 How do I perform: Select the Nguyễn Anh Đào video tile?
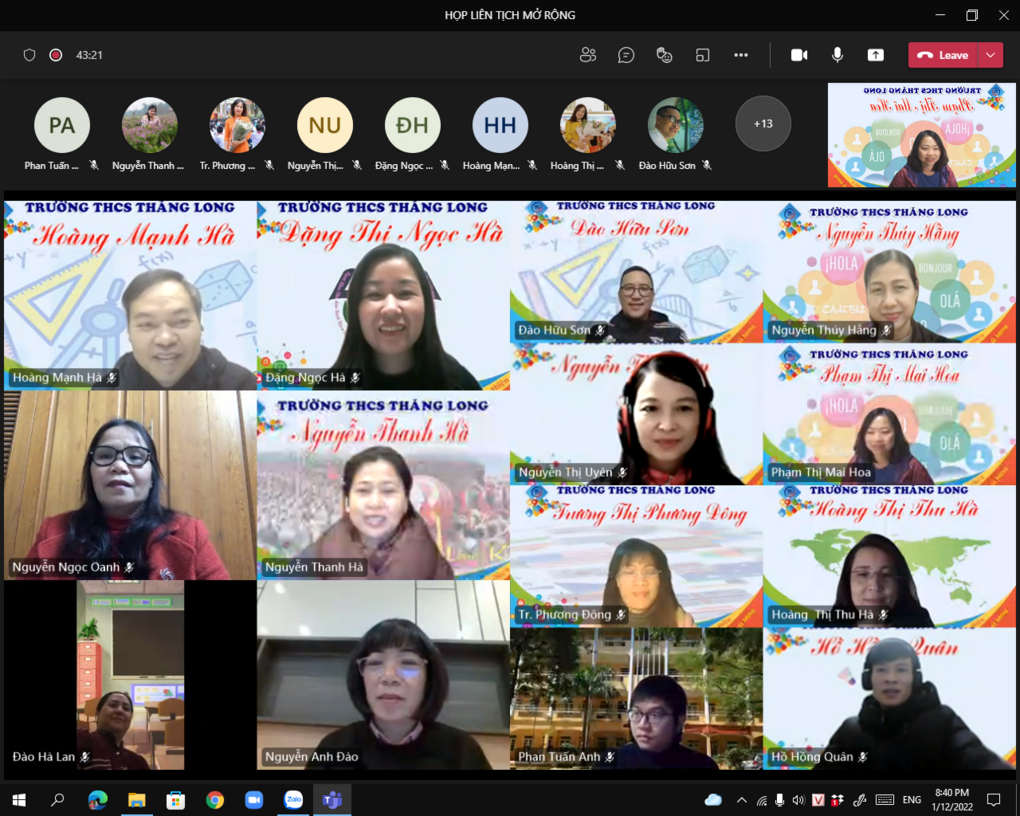point(383,675)
